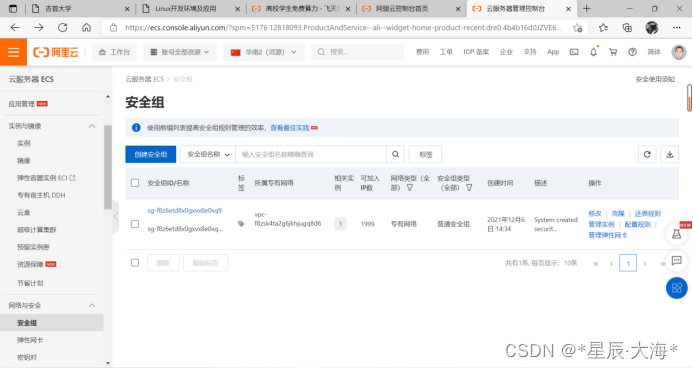Go forward in browser history
The width and height of the screenshot is (693, 369).
pos(39,27)
